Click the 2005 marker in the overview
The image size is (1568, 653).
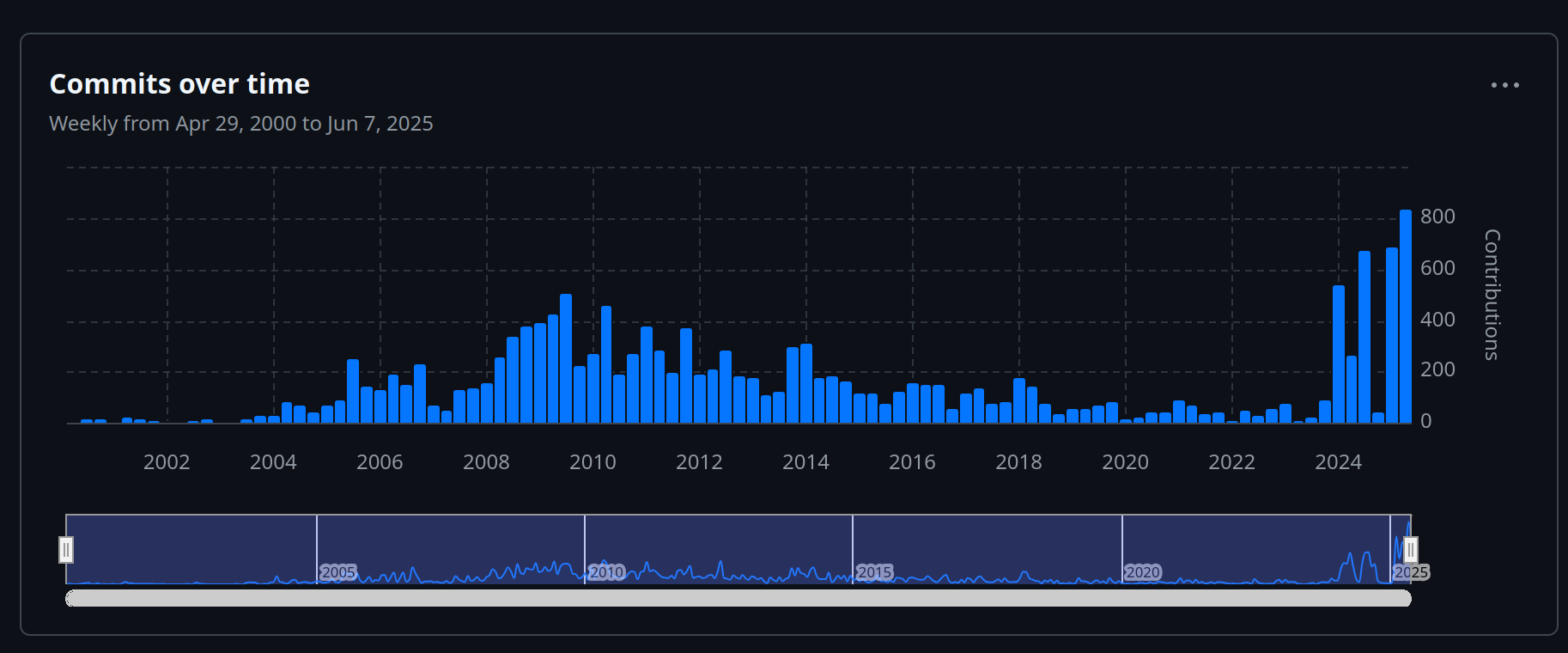coord(338,572)
